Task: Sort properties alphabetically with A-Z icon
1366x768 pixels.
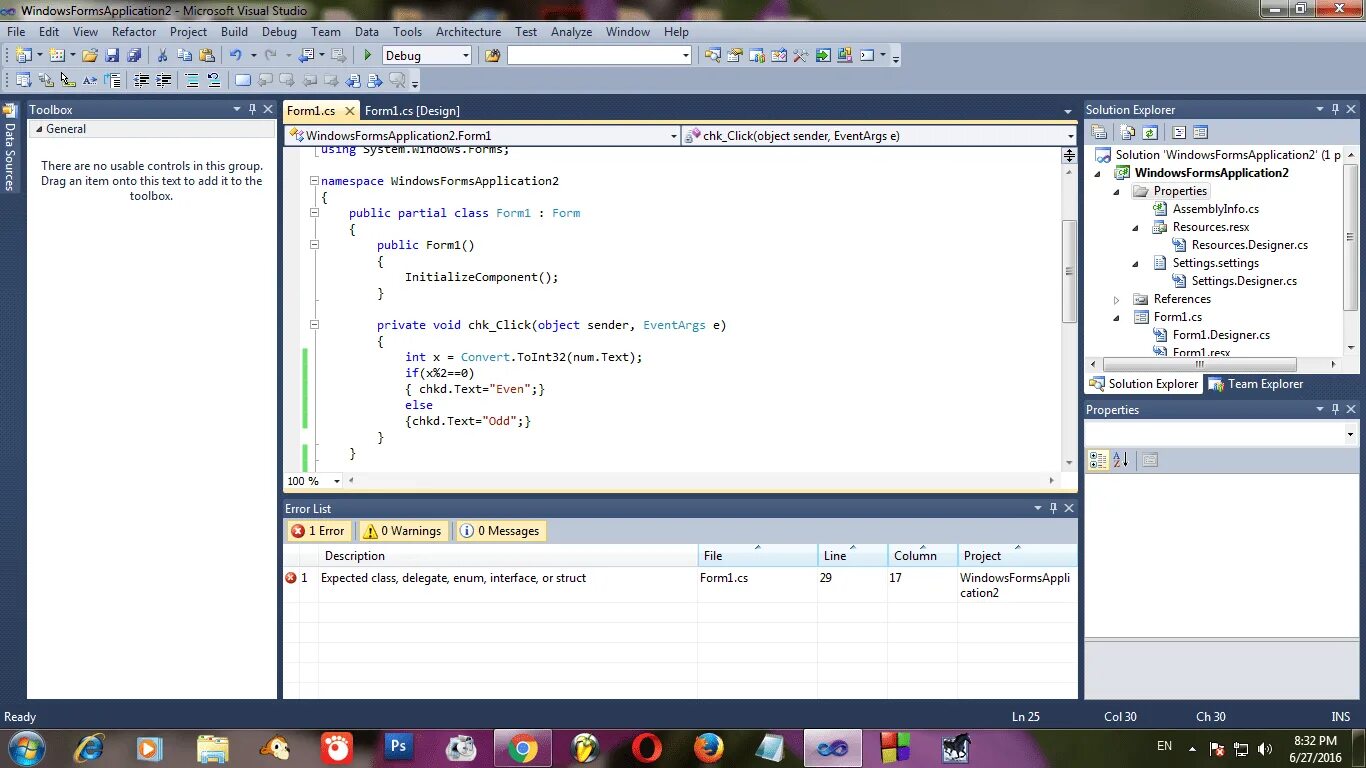Action: pos(1120,460)
